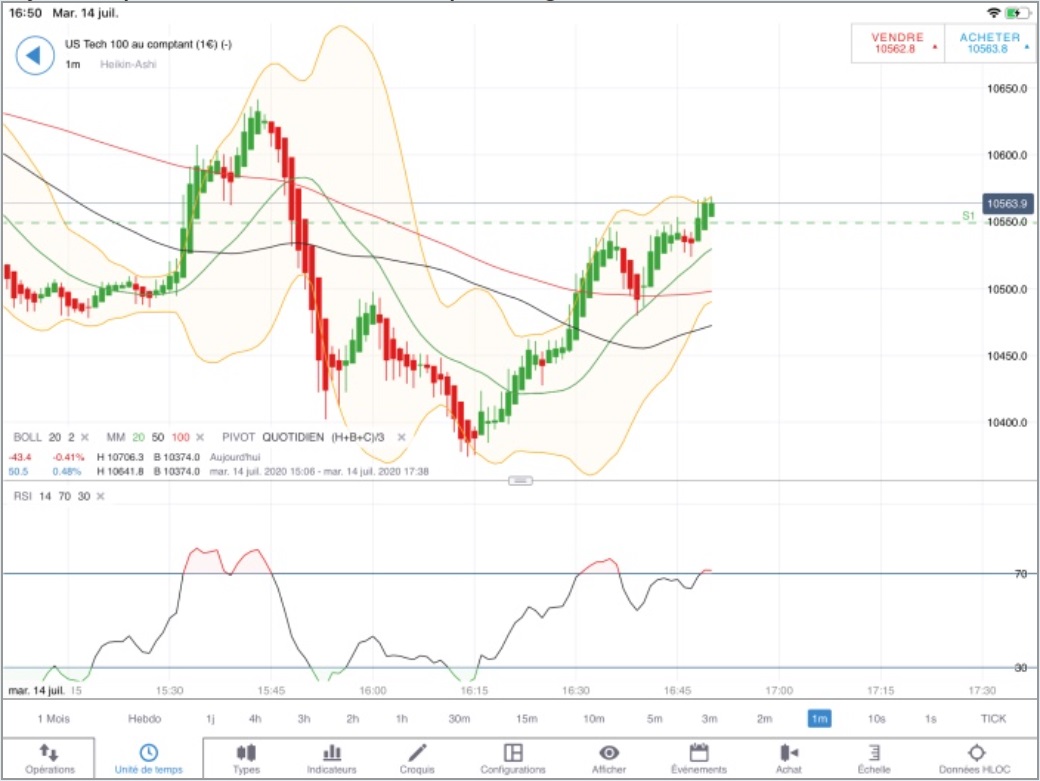The image size is (1040, 781).
Task: Remove the RSI 14 70 30 indicator
Action: coord(100,497)
